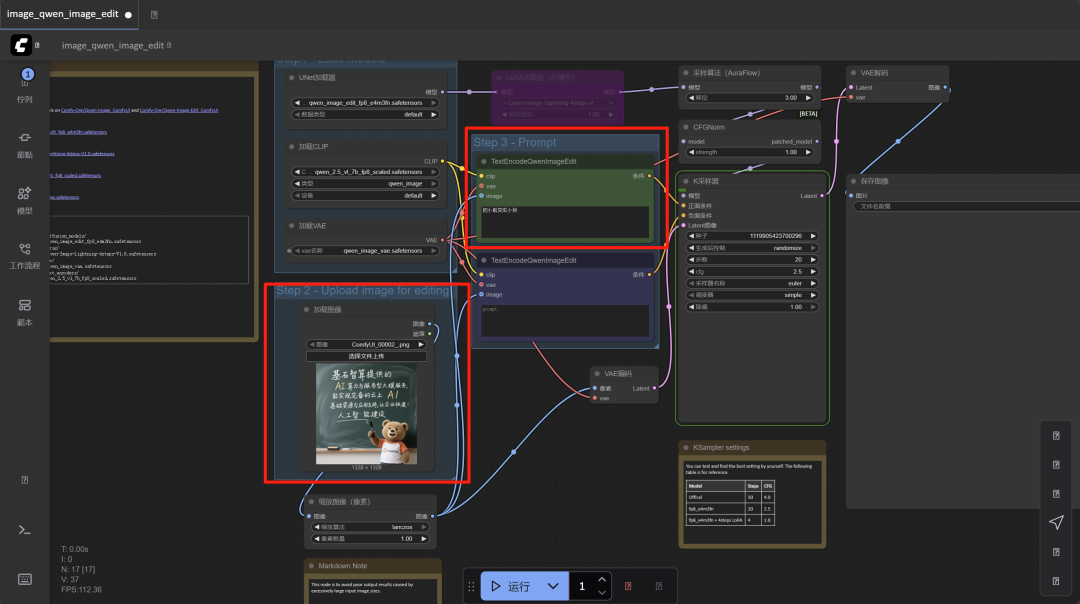Open the 生成后控制 randomize dropdown
1080x604 pixels.
[752, 248]
